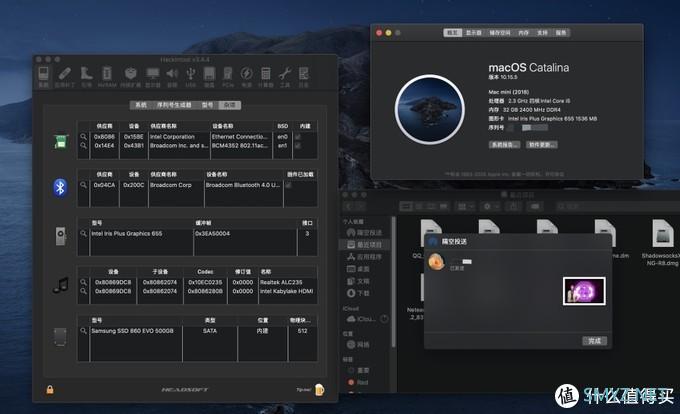Open the Calculator section in Hackintool
Screen dimensions: 680x414
(x=265, y=77)
